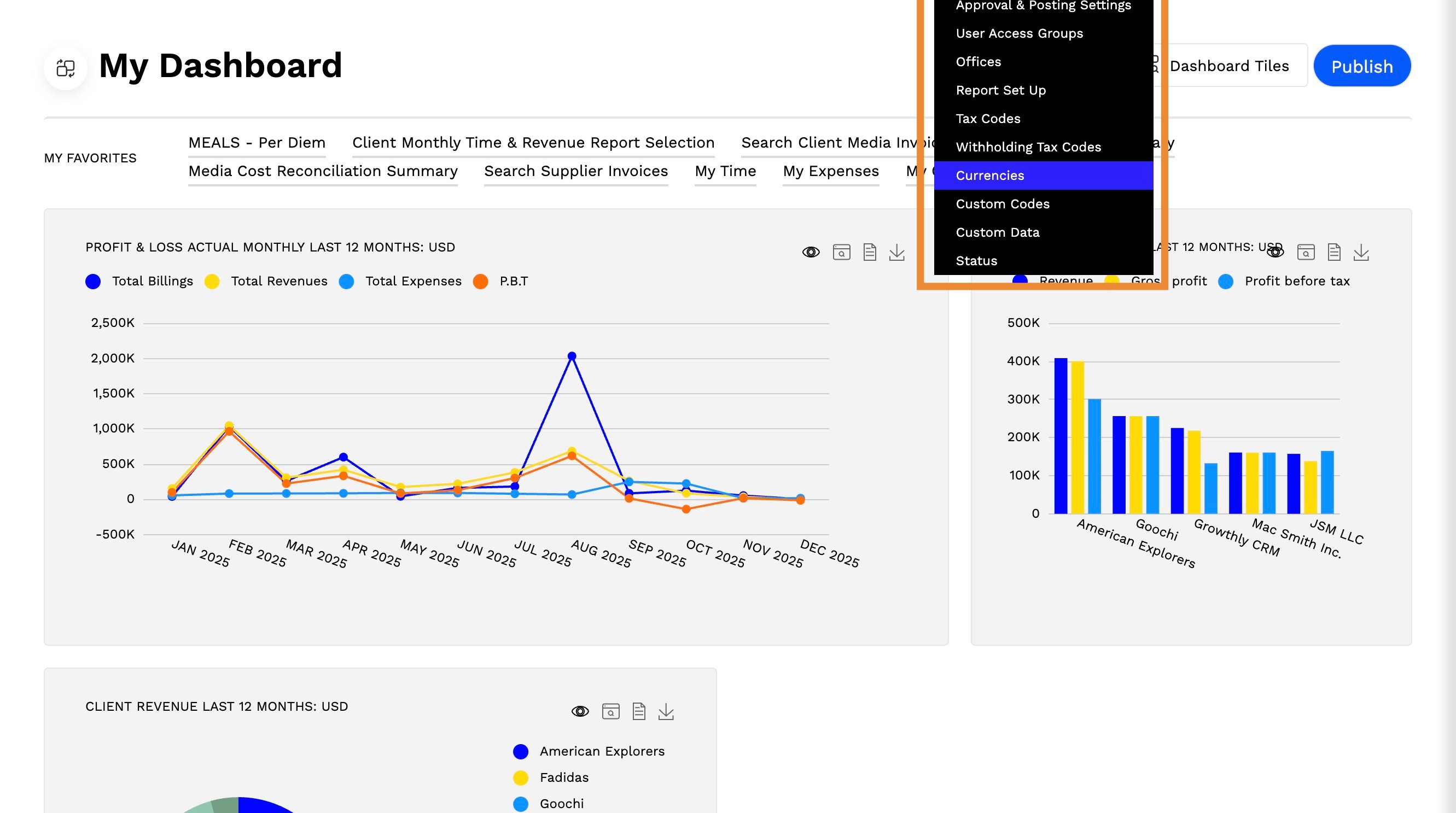Click the Publish button
This screenshot has width=1456, height=813.
(x=1361, y=67)
